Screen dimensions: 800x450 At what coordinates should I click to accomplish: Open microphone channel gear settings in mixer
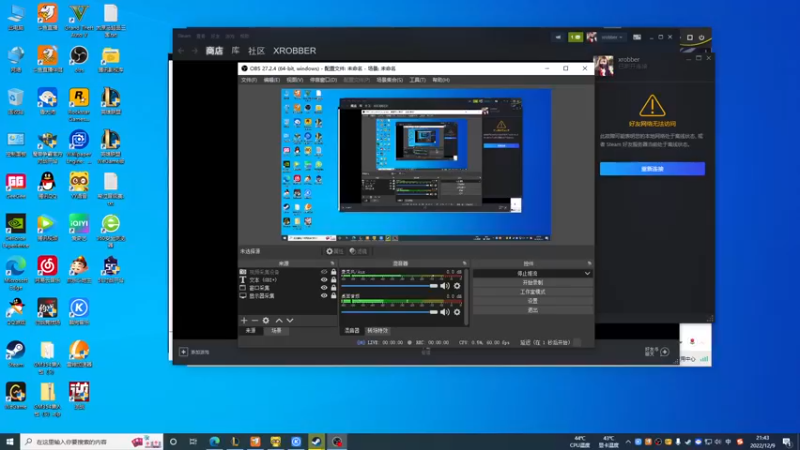pos(457,286)
